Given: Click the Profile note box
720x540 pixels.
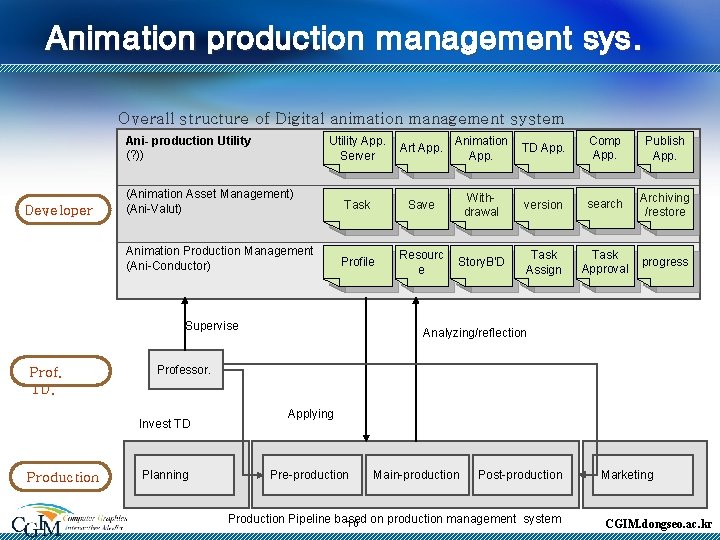Looking at the screenshot, I should tap(358, 266).
